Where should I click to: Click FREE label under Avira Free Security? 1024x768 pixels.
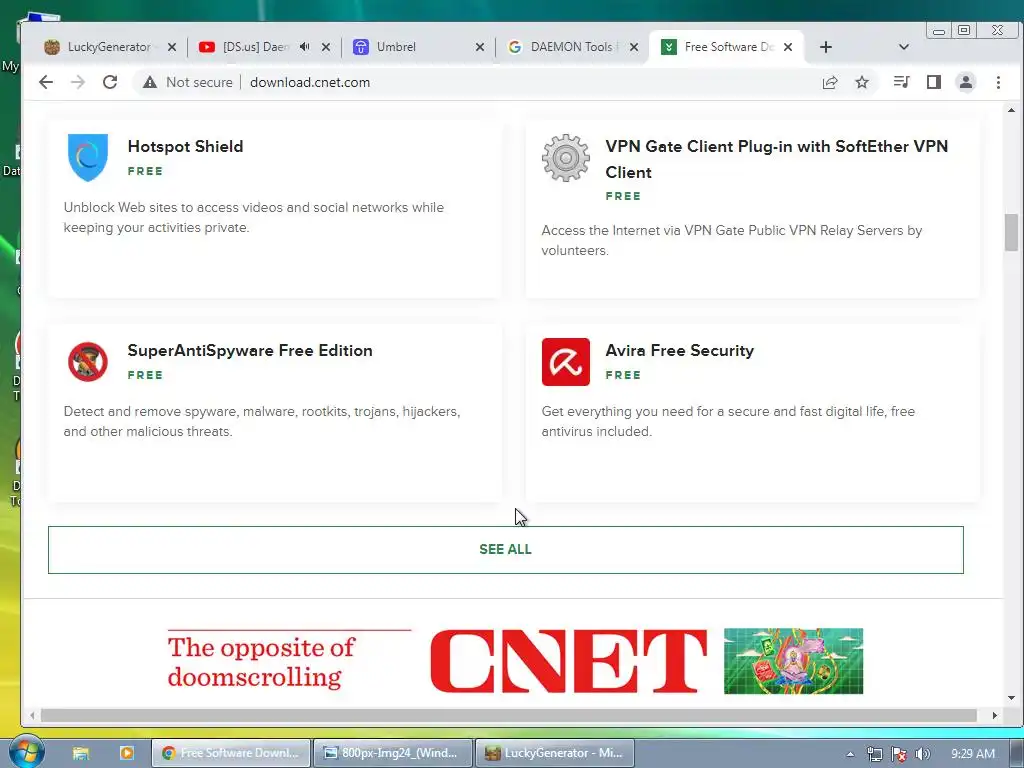point(623,375)
